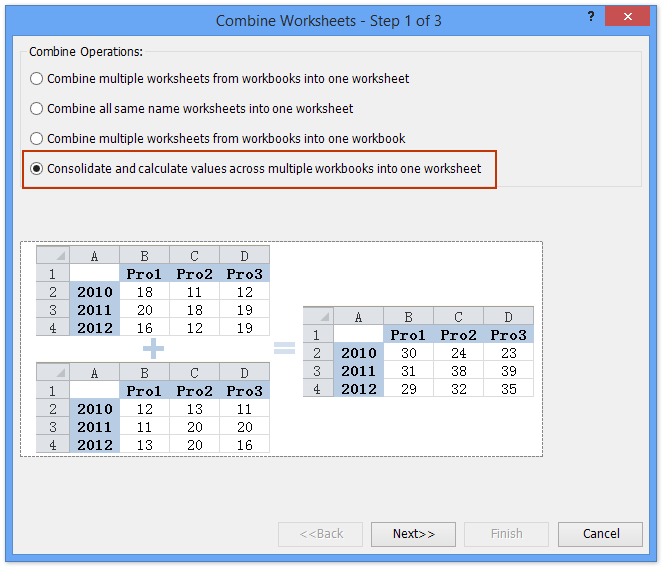Viewport: 662px width, 567px height.
Task: Proceed with the Next>> button
Action: 413,534
